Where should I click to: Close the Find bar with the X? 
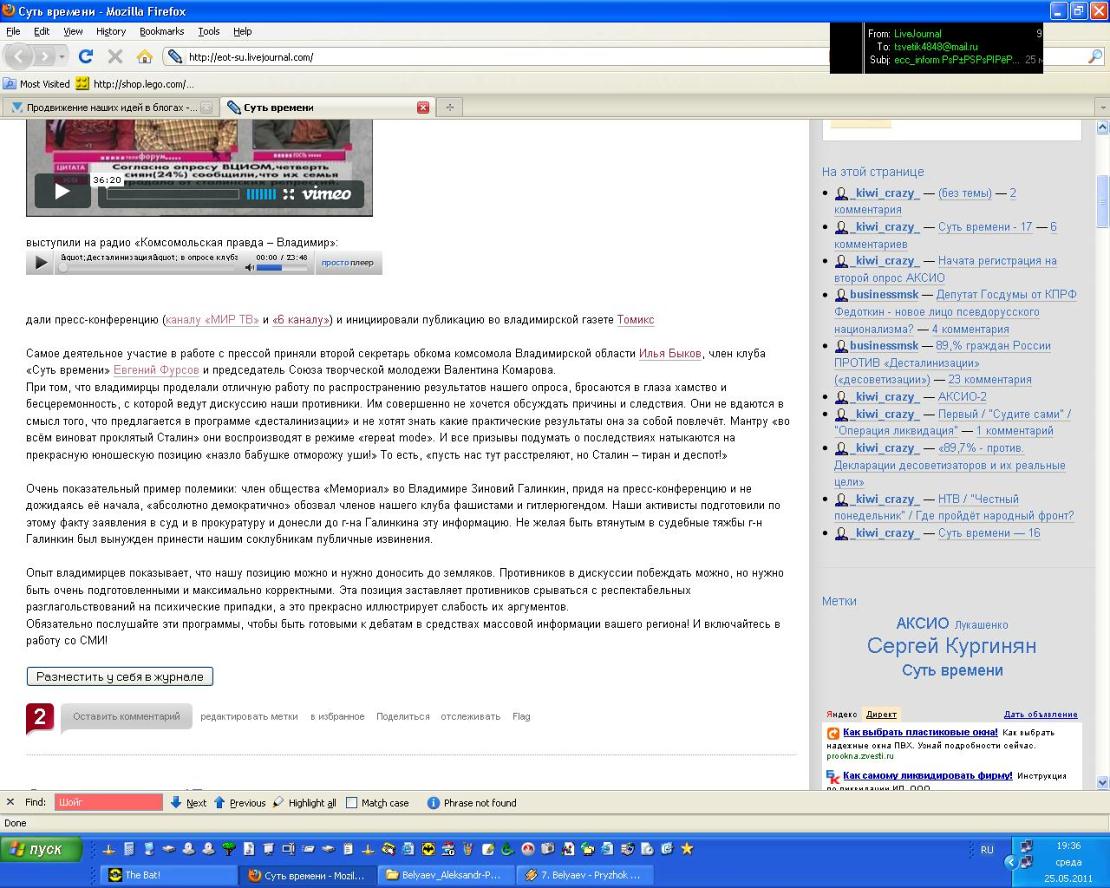pyautogui.click(x=10, y=803)
